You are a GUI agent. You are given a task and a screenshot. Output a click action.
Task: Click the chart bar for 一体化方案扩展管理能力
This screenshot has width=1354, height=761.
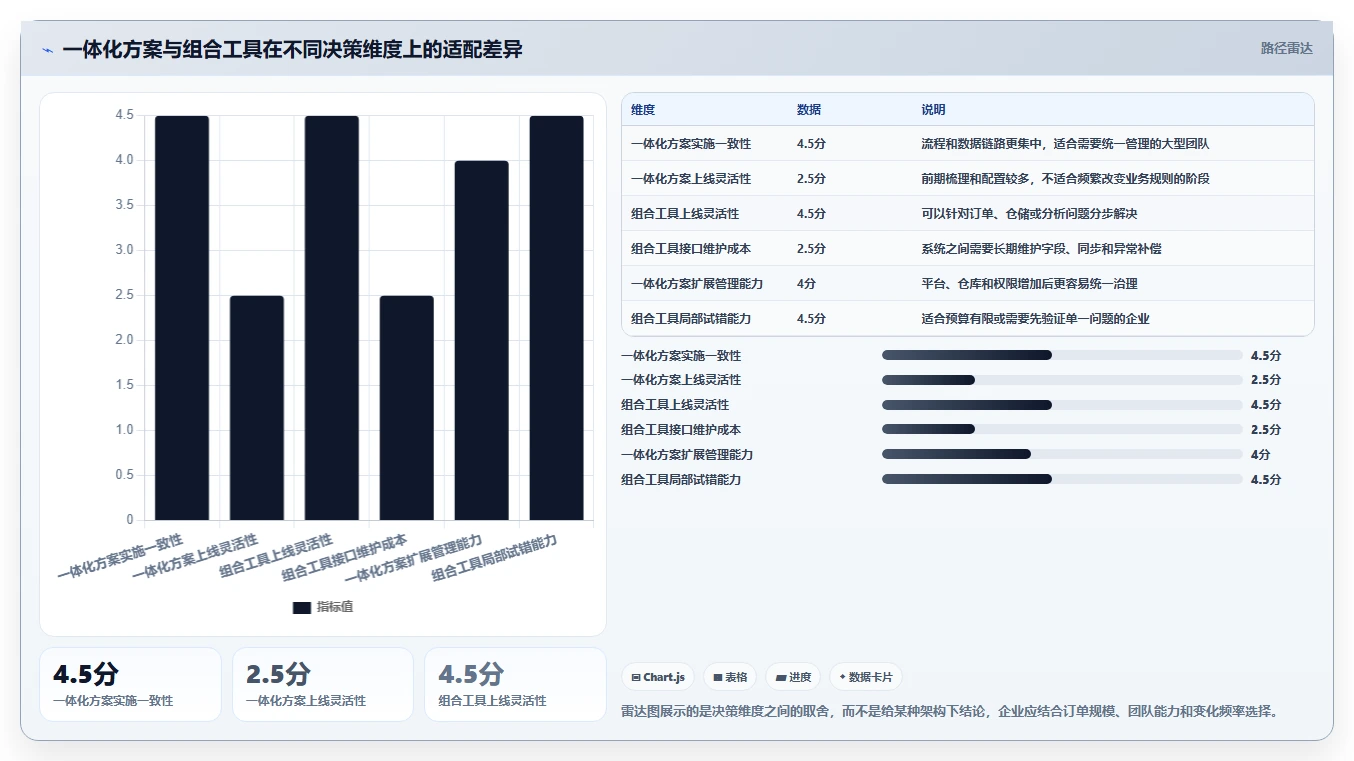(x=482, y=340)
